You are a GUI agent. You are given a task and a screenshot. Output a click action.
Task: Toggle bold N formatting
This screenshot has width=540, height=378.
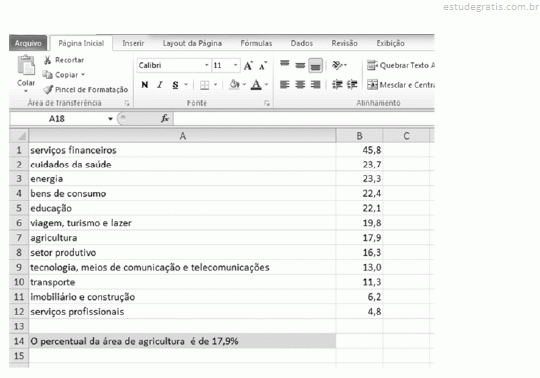tap(145, 85)
